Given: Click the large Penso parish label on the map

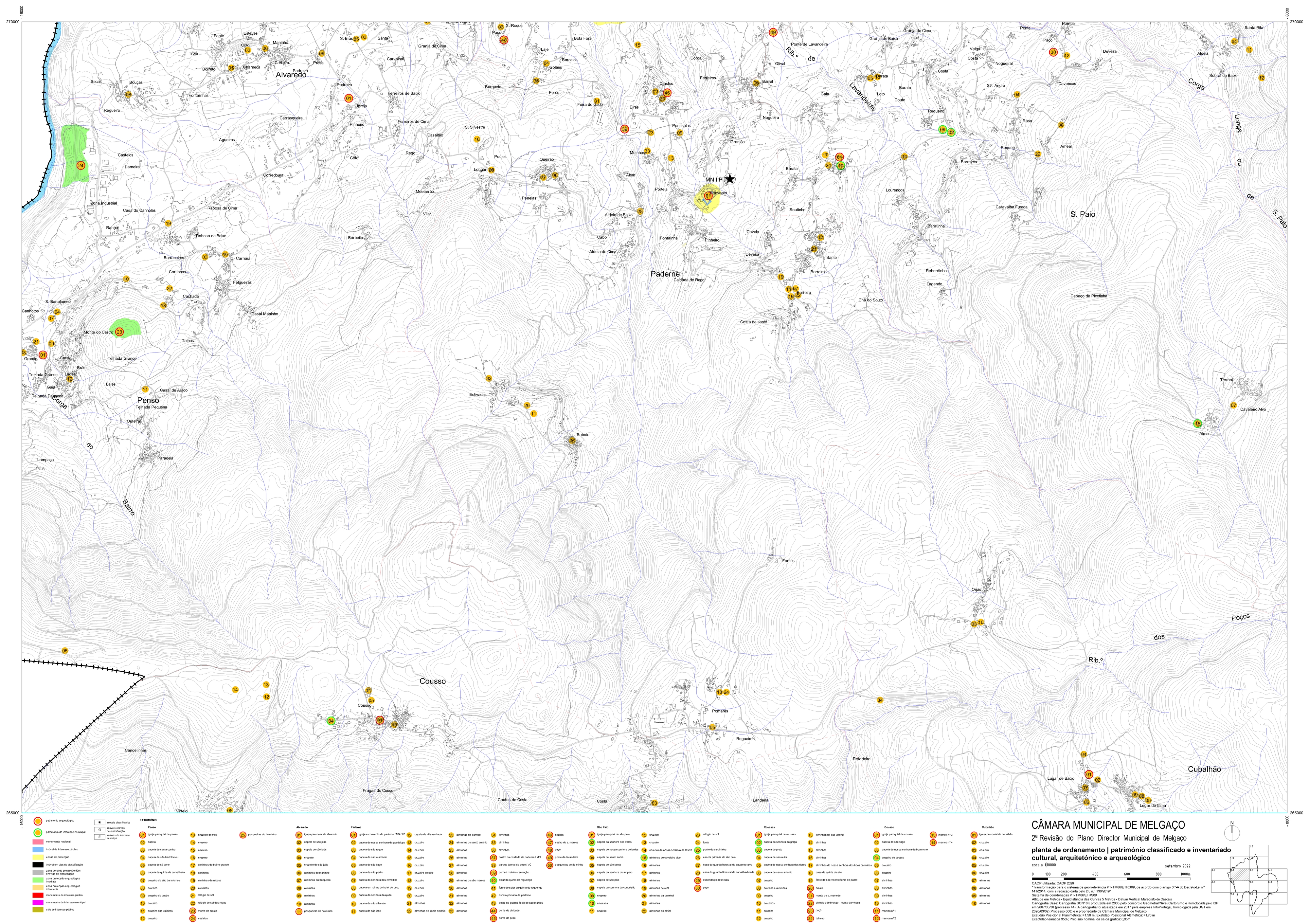Looking at the screenshot, I should tap(148, 400).
